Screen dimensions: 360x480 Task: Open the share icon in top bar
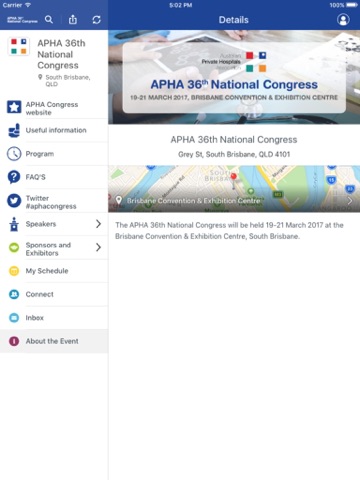tap(73, 20)
